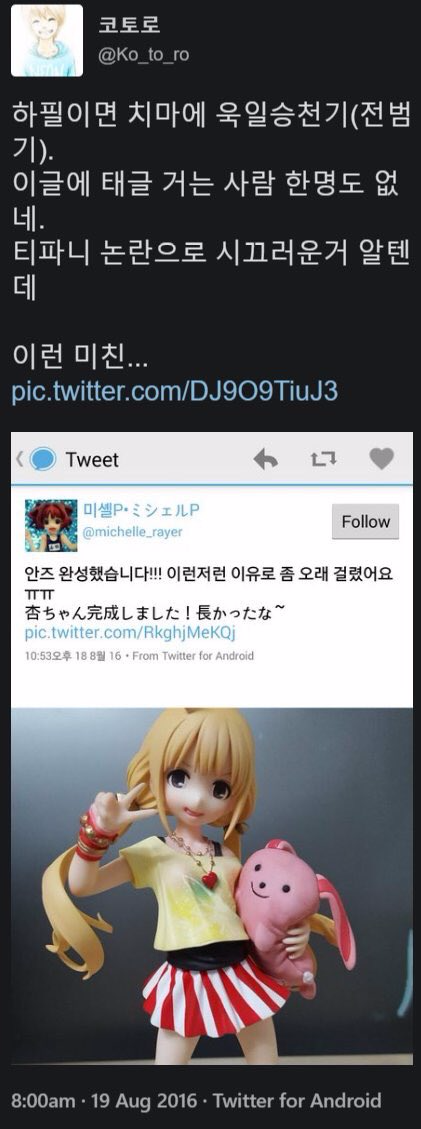Click the 10:53 embedded tweet timestamp

point(73,656)
